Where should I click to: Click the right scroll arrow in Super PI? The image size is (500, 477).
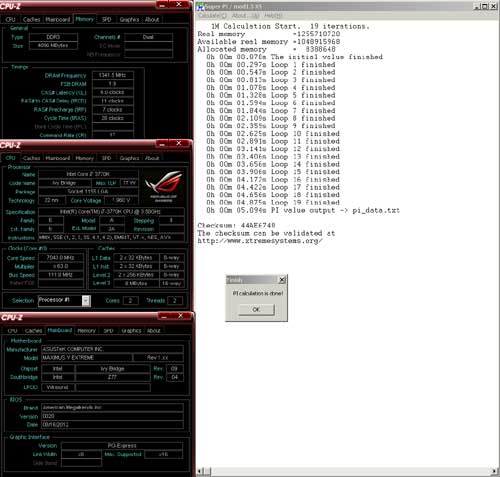coord(494,471)
